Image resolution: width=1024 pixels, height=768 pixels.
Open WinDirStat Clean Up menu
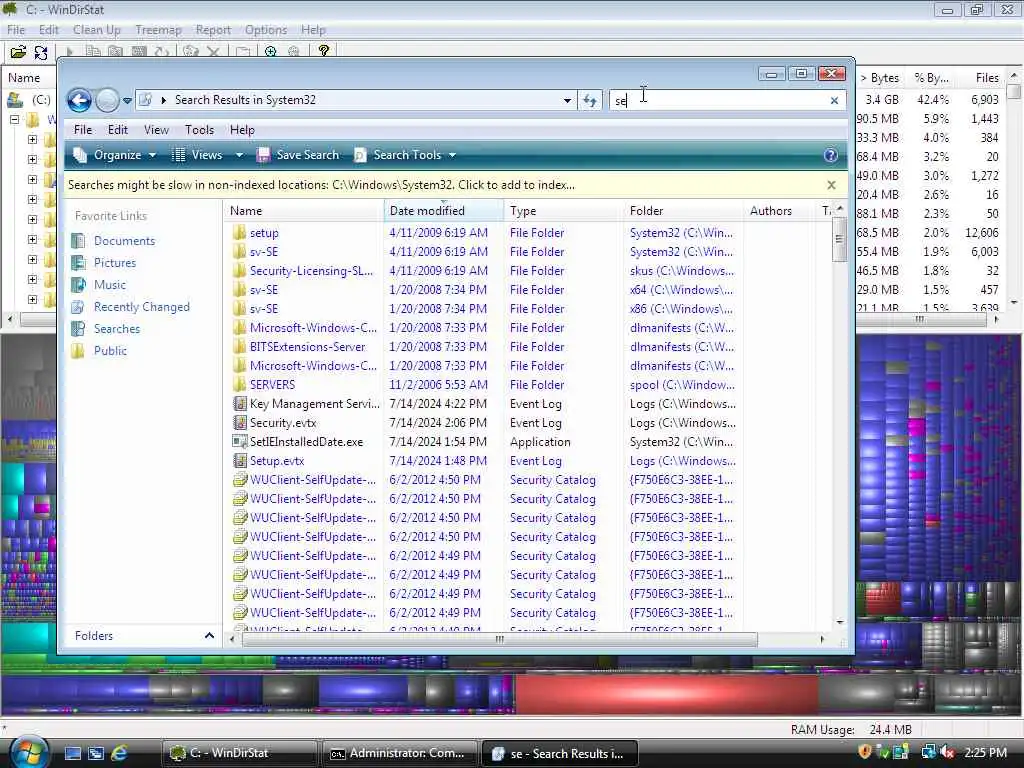(97, 30)
